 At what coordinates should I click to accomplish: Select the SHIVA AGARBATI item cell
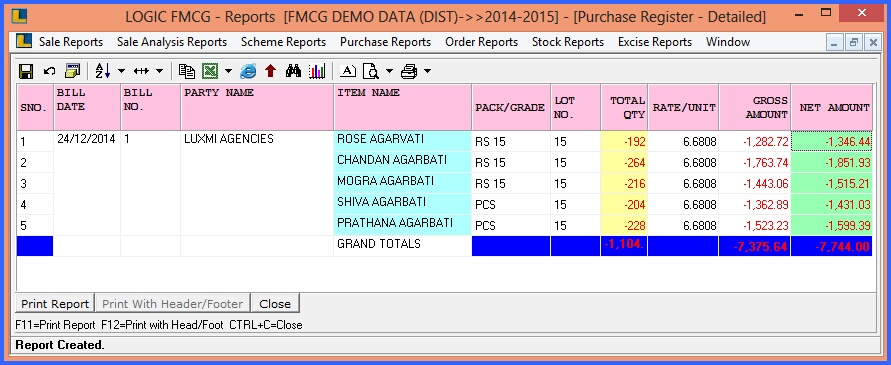pos(402,204)
